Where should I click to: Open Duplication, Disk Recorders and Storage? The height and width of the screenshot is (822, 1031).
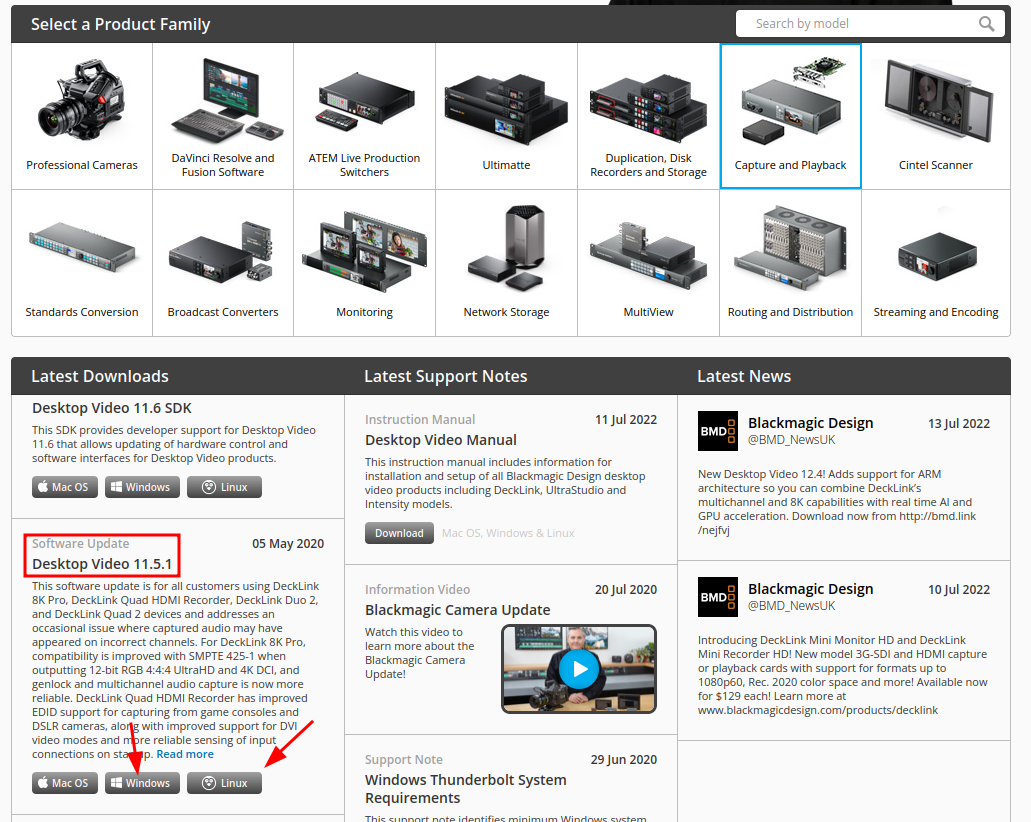click(x=648, y=116)
